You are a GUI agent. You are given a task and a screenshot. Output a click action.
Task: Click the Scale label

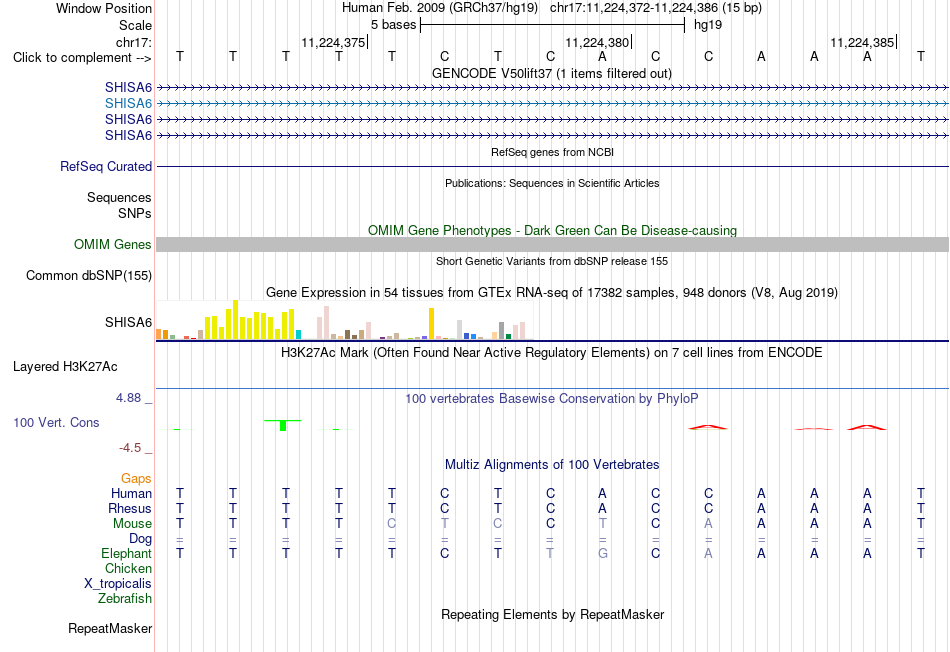[x=135, y=25]
